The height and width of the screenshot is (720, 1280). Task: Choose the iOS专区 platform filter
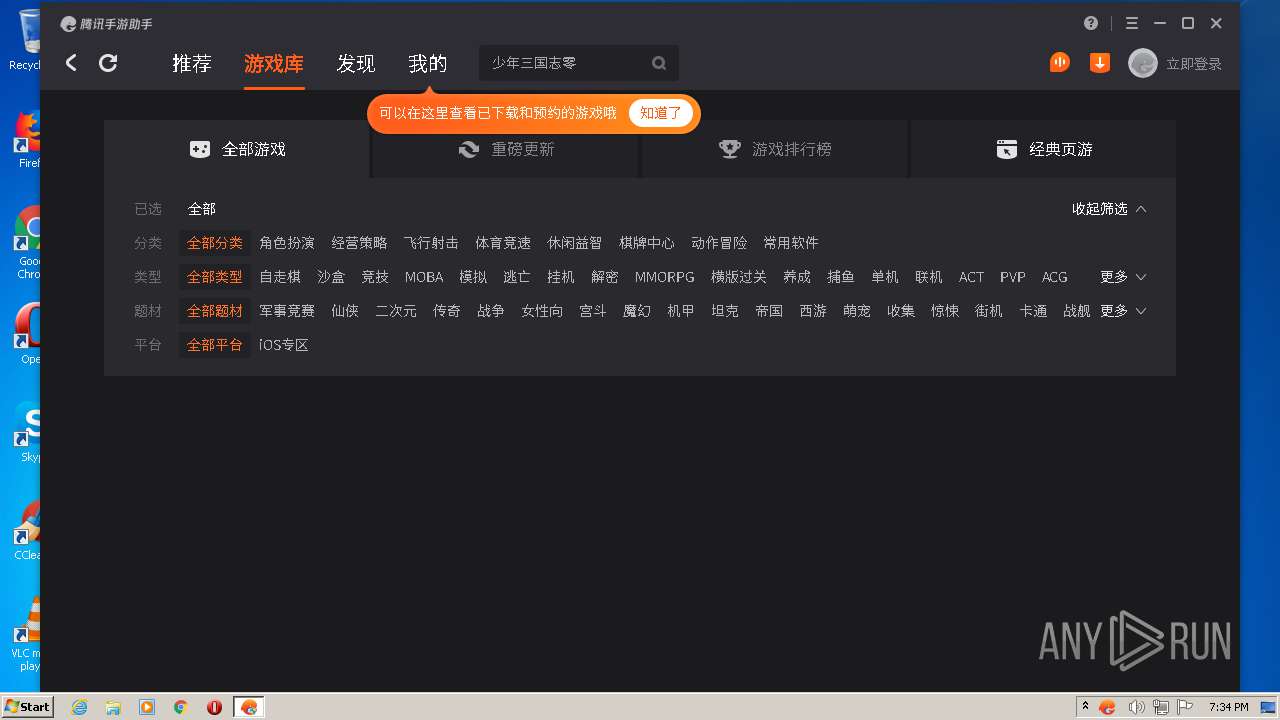click(x=284, y=345)
